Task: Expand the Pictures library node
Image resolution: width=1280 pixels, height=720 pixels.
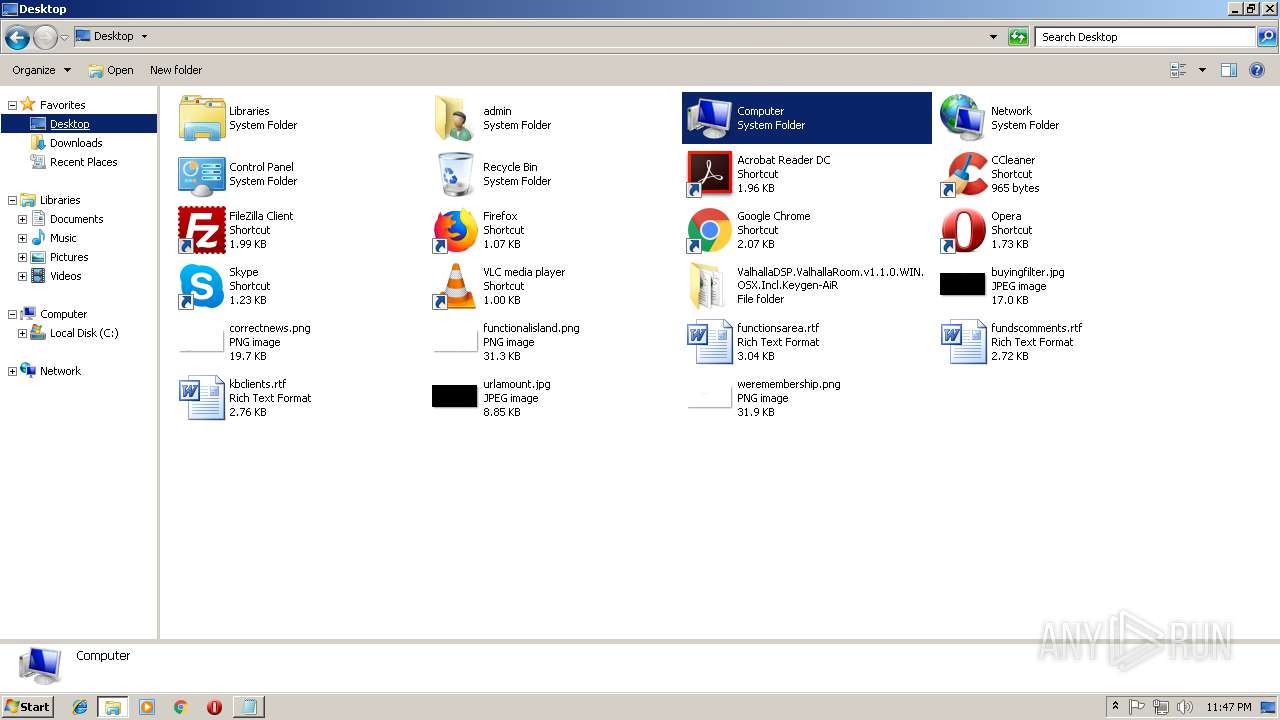Action: pos(22,257)
